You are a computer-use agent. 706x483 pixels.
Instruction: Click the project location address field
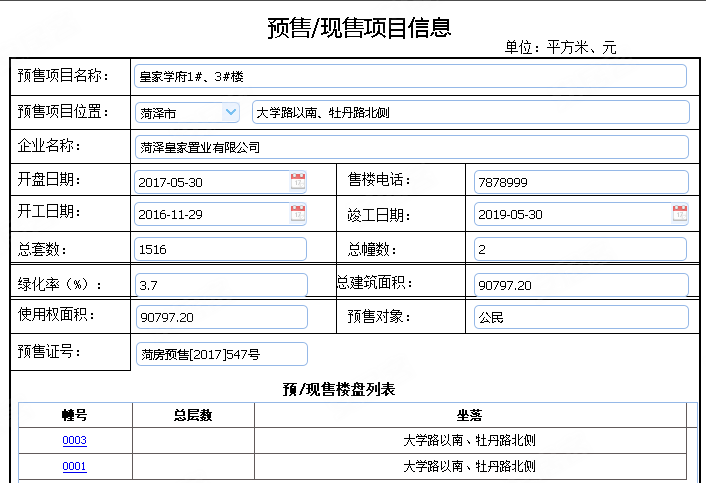coord(470,113)
